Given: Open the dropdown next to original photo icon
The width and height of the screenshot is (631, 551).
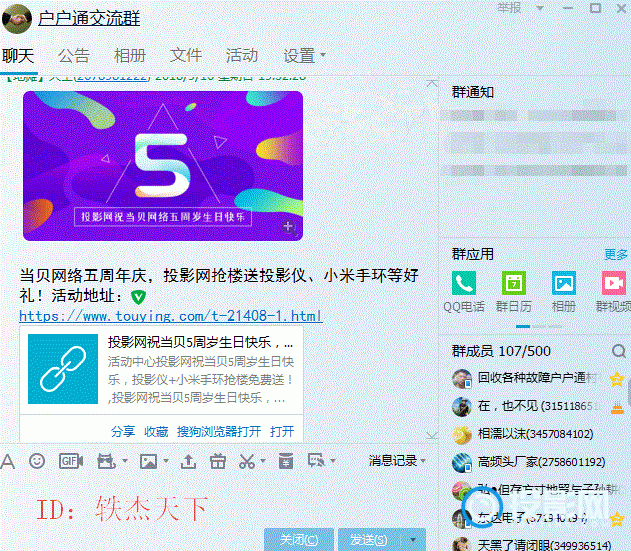Looking at the screenshot, I should tap(125, 461).
